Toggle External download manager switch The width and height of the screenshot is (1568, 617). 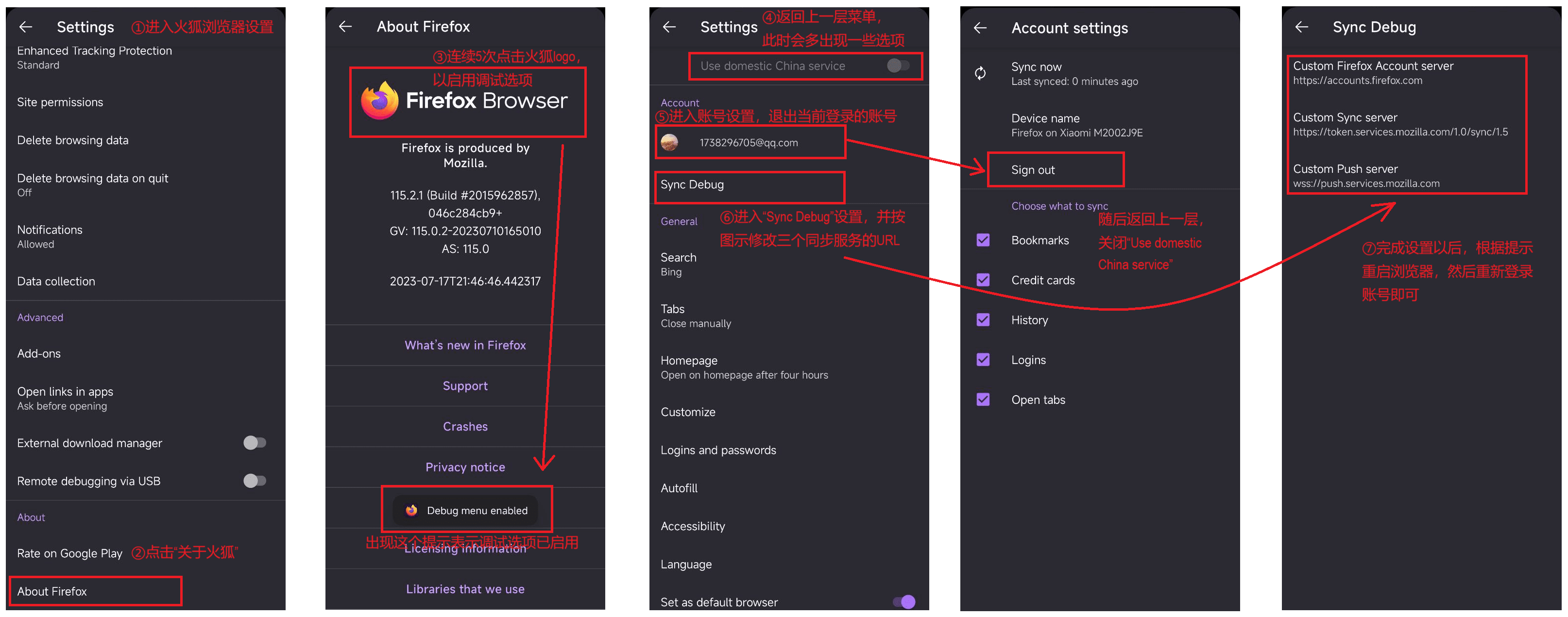click(255, 442)
